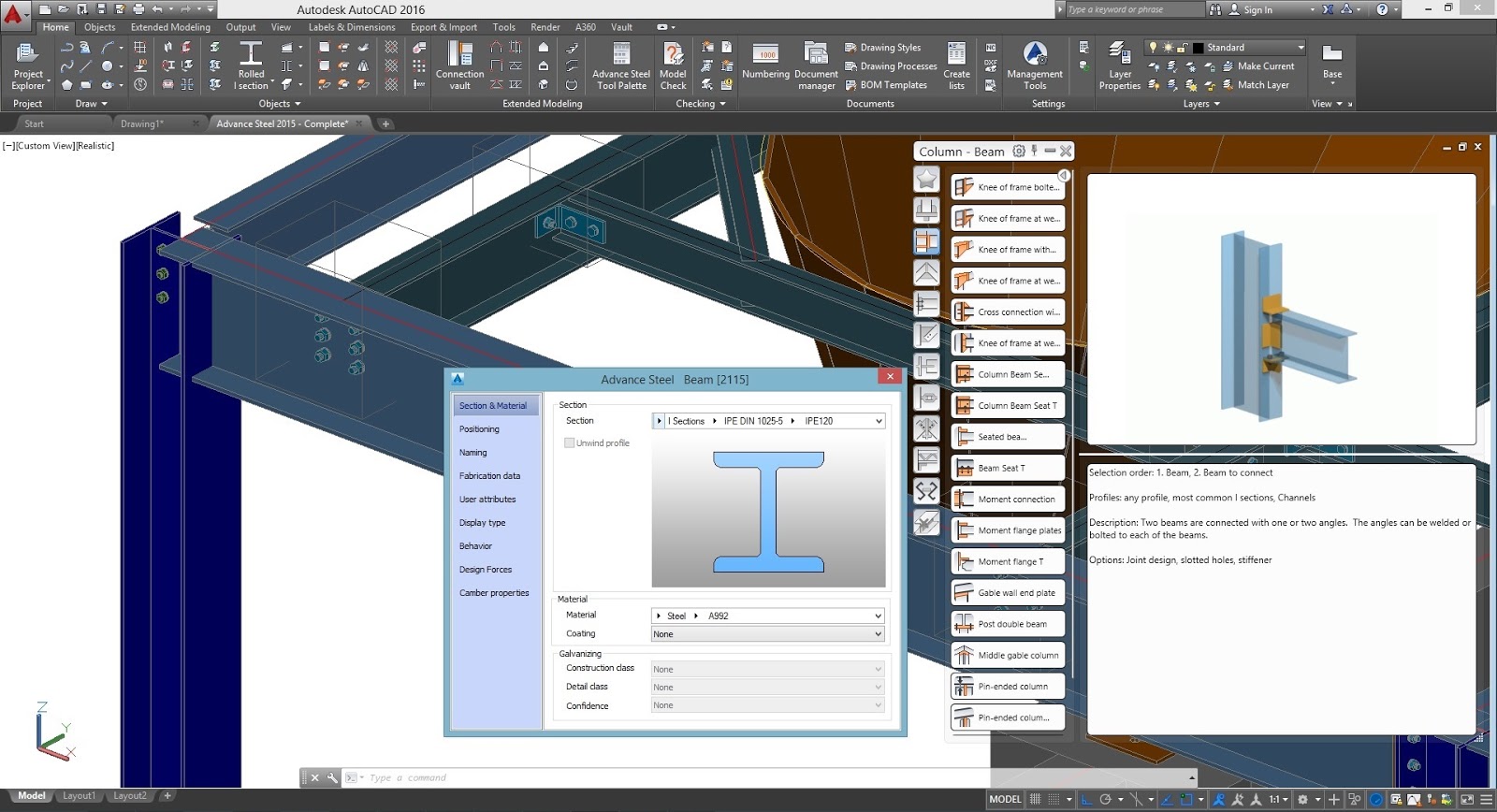Toggle hardware acceleration in the status bar

point(1376,800)
